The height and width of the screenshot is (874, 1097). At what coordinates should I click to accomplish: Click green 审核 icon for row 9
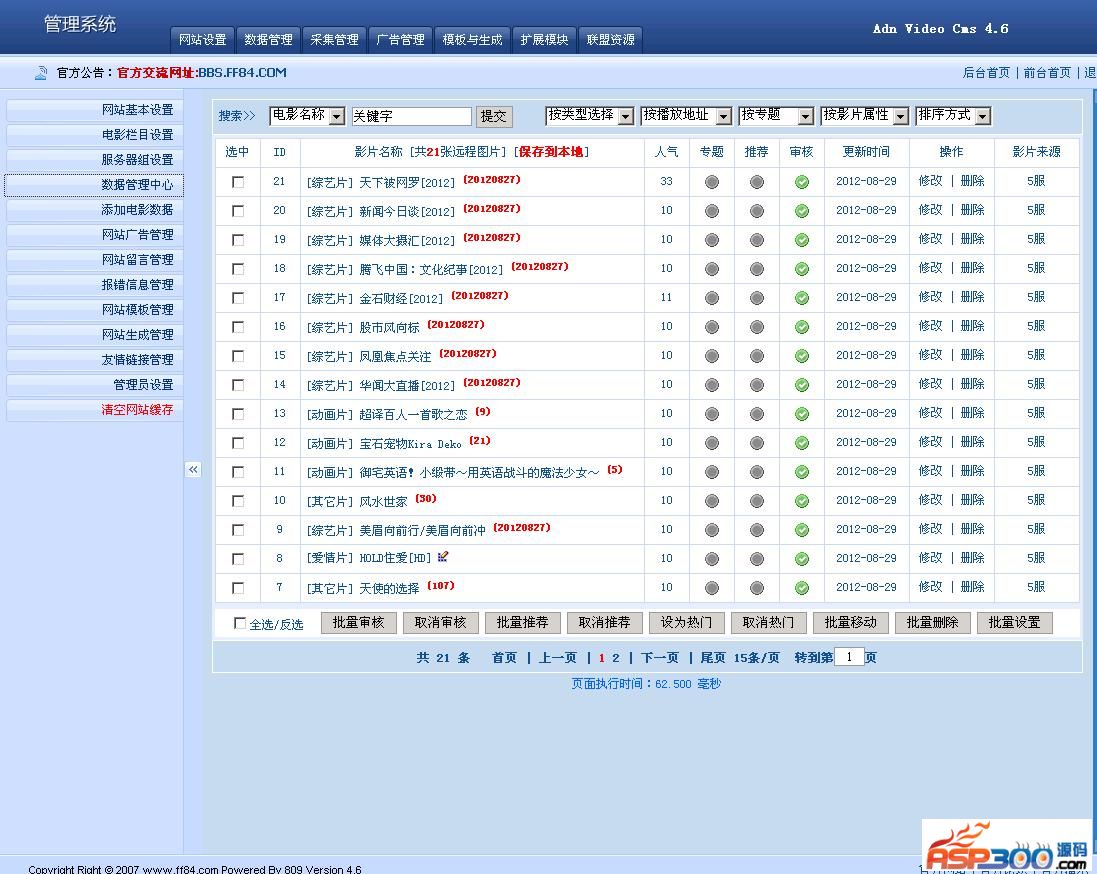point(802,530)
